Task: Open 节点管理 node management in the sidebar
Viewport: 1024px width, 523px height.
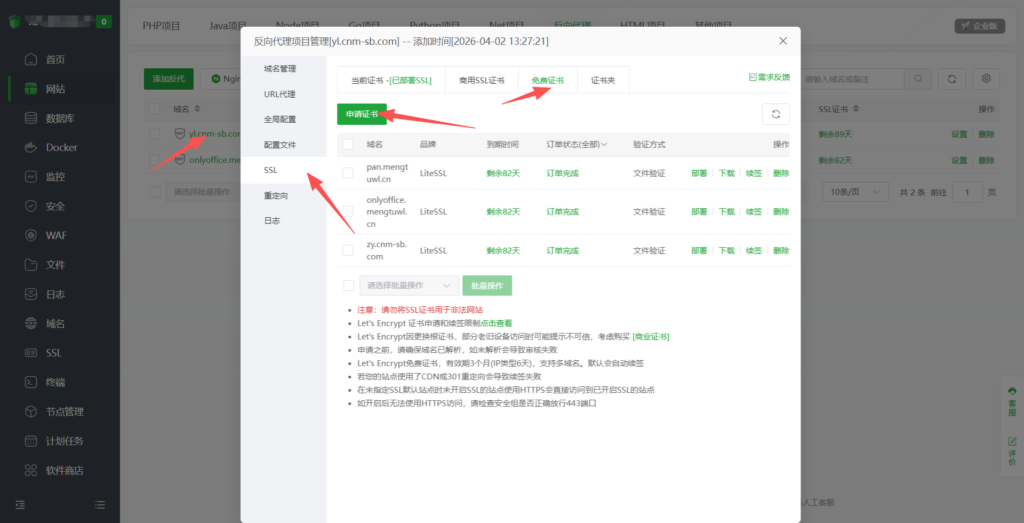Action: [64, 412]
